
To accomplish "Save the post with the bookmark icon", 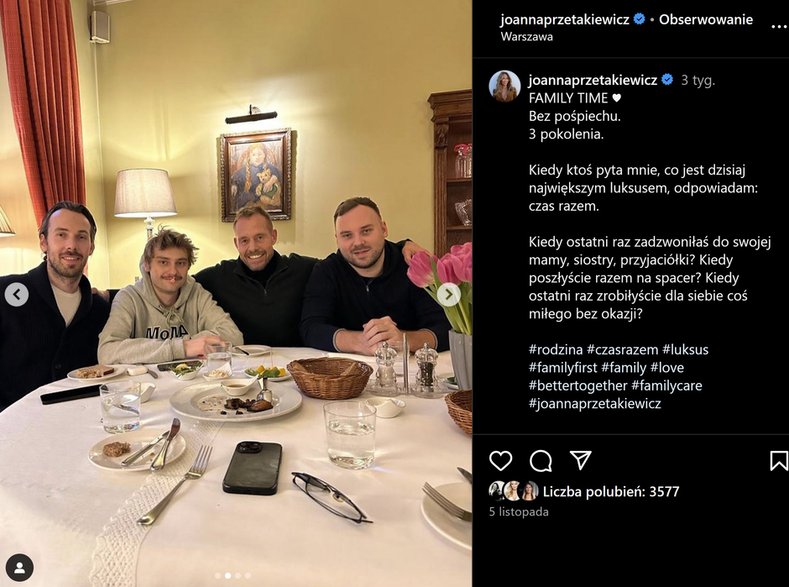I will click(778, 460).
